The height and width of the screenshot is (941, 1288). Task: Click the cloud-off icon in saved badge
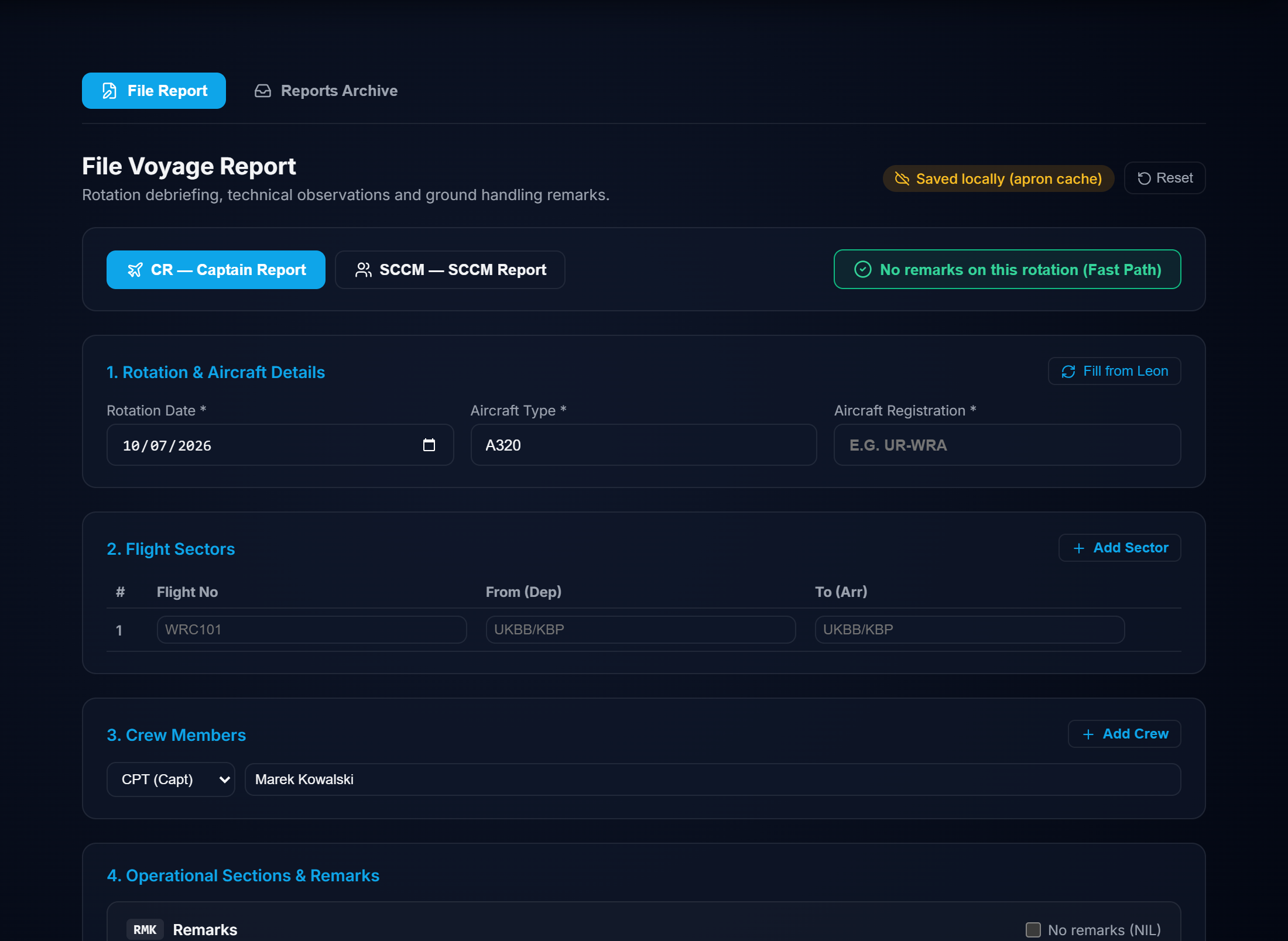click(902, 178)
